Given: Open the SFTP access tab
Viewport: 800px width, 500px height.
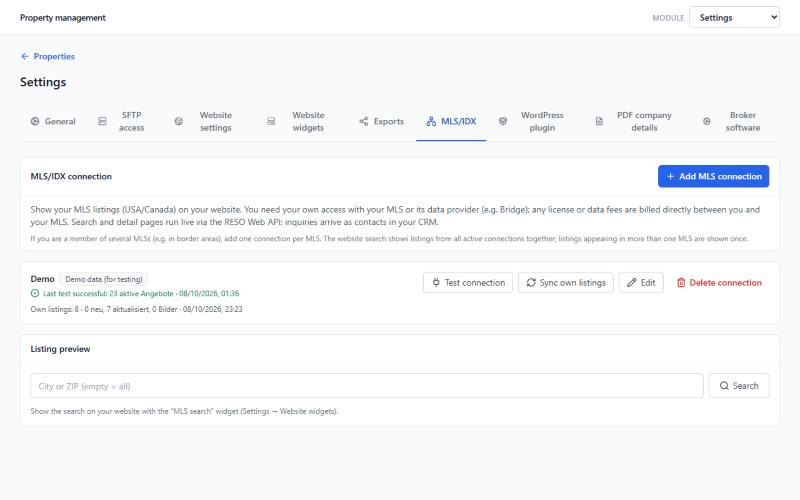Looking at the screenshot, I should [x=121, y=121].
